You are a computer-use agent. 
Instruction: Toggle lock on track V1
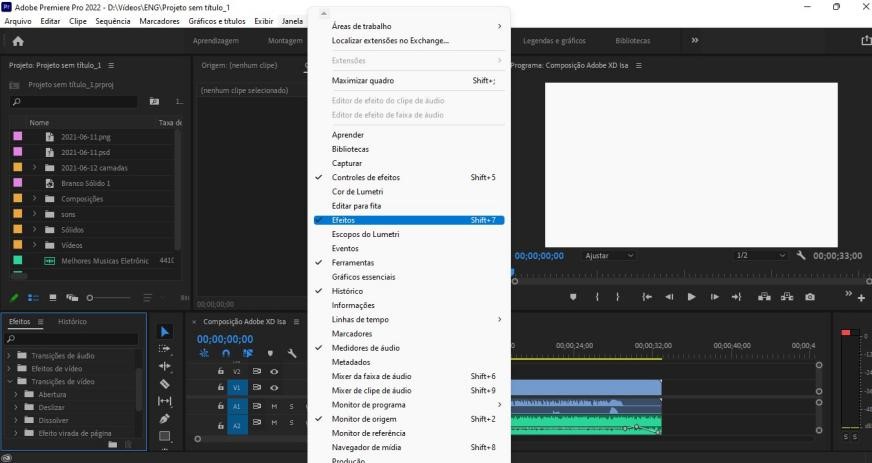pyautogui.click(x=221, y=388)
